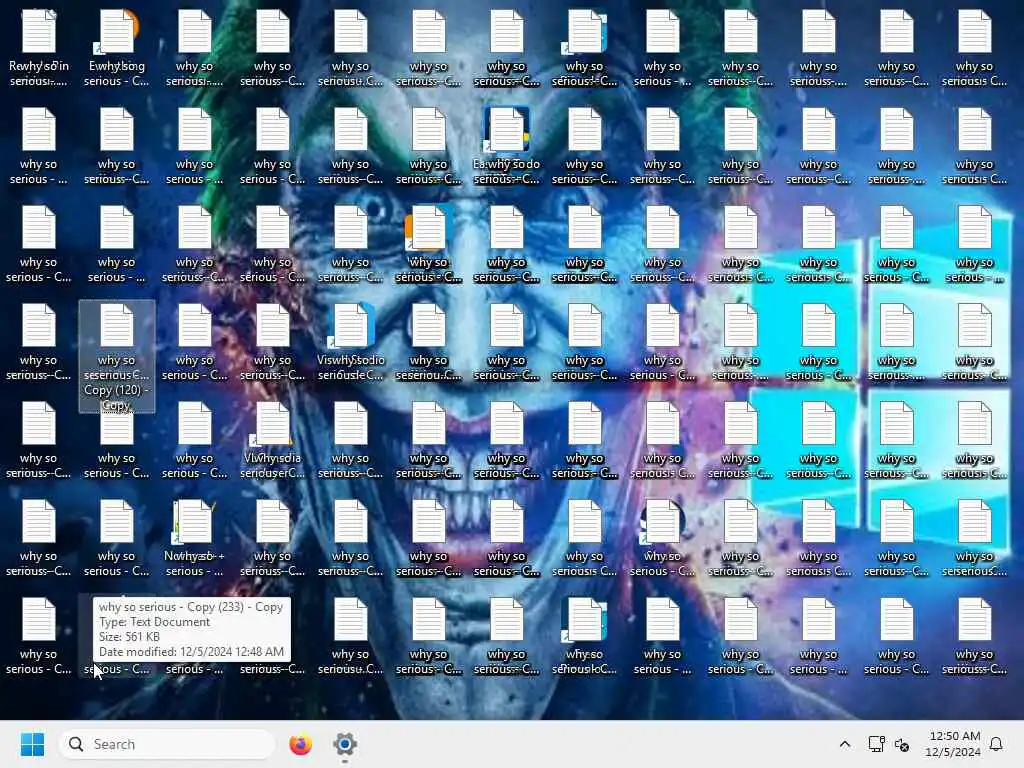Open the Windows Start menu
The width and height of the screenshot is (1024, 768).
coord(32,744)
